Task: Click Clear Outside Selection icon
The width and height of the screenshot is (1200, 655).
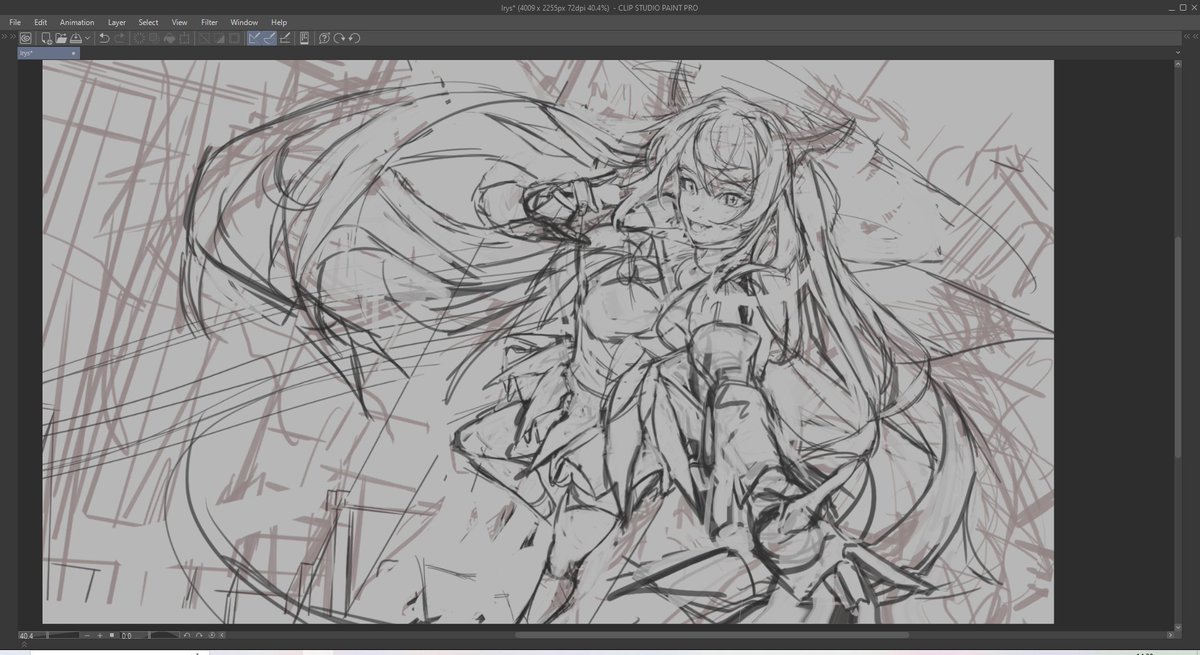Action: 154,38
